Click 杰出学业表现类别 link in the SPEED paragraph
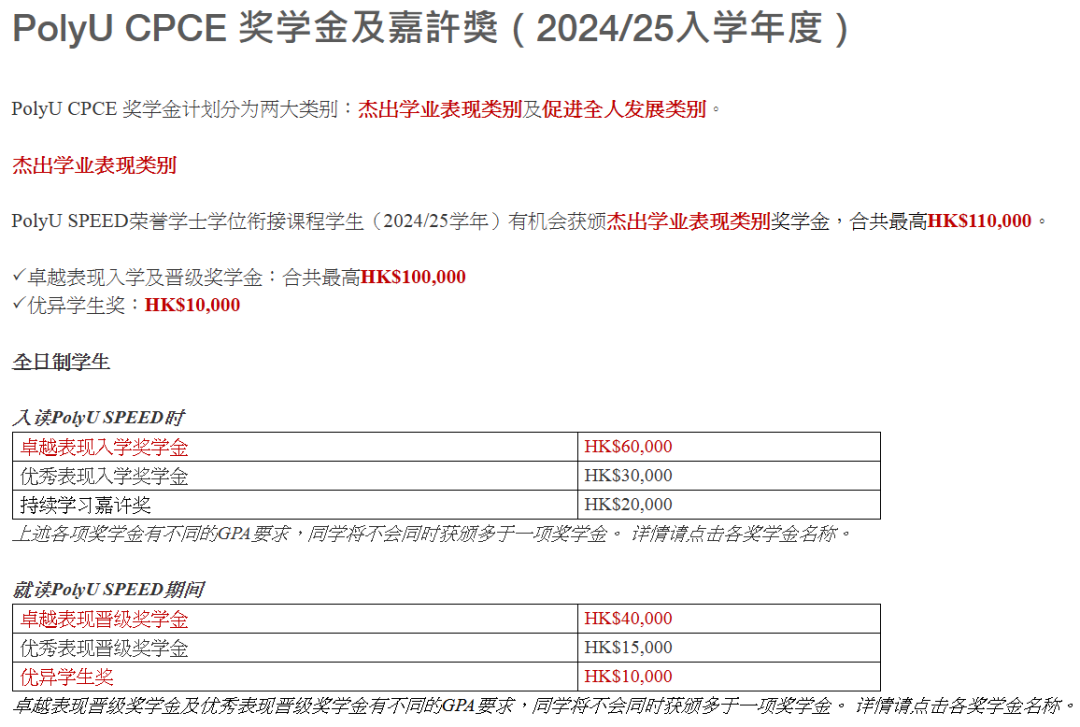The height and width of the screenshot is (727, 1080). [688, 221]
